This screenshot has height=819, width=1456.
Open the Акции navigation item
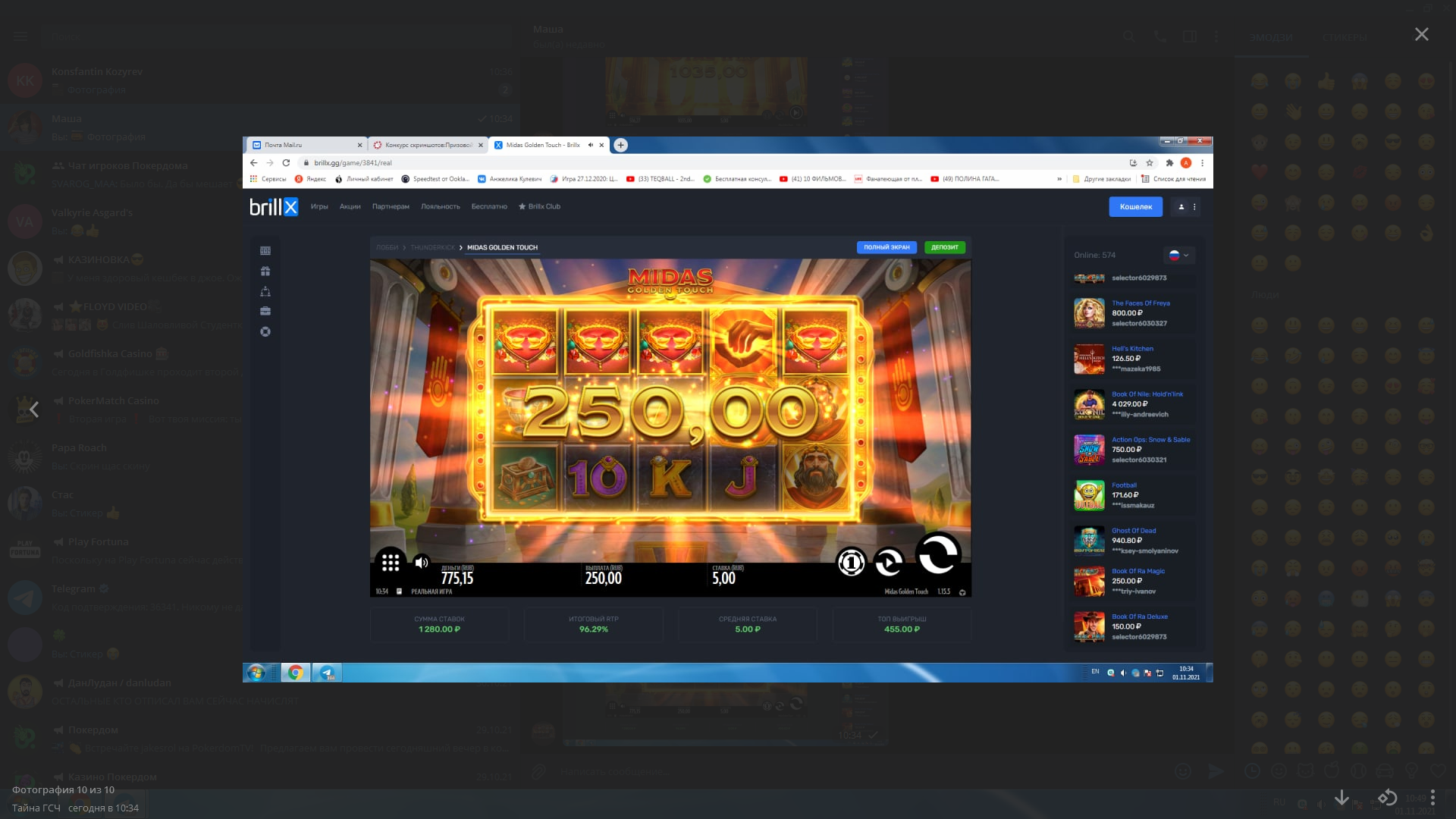[x=350, y=206]
